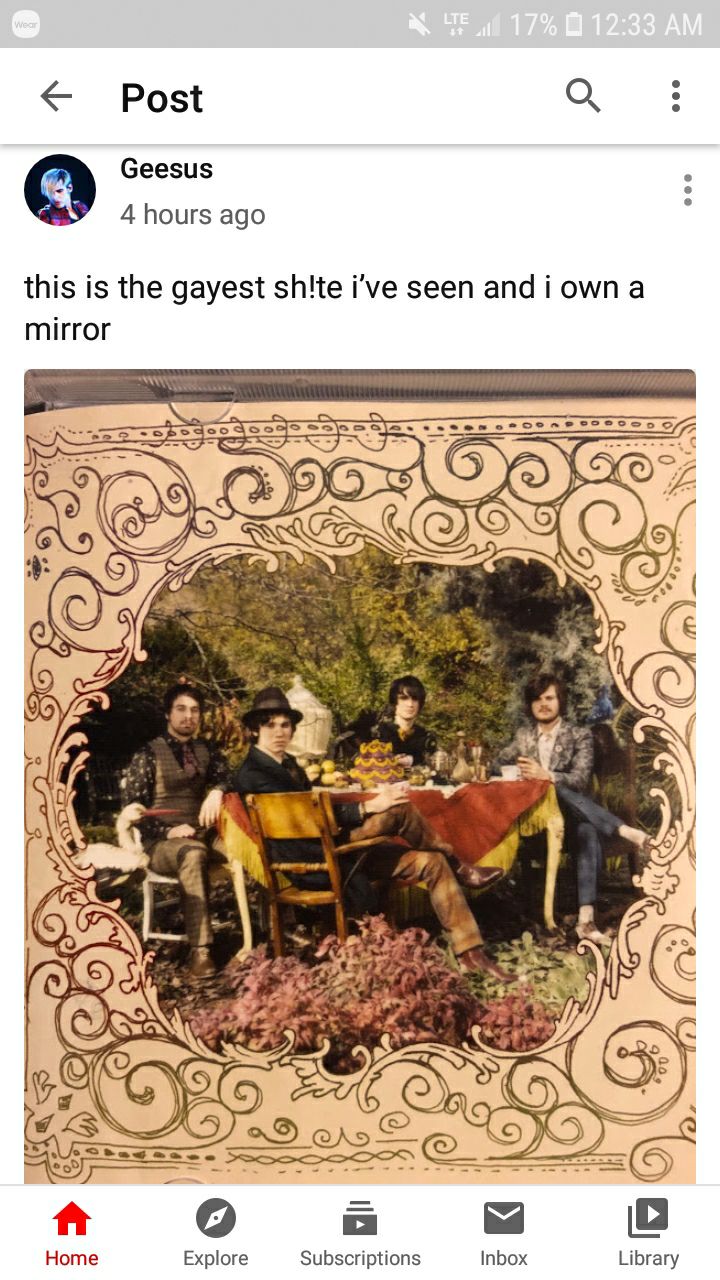Screen dimensions: 720x1280
Task: Open the post options three-dot menu
Action: pos(687,190)
